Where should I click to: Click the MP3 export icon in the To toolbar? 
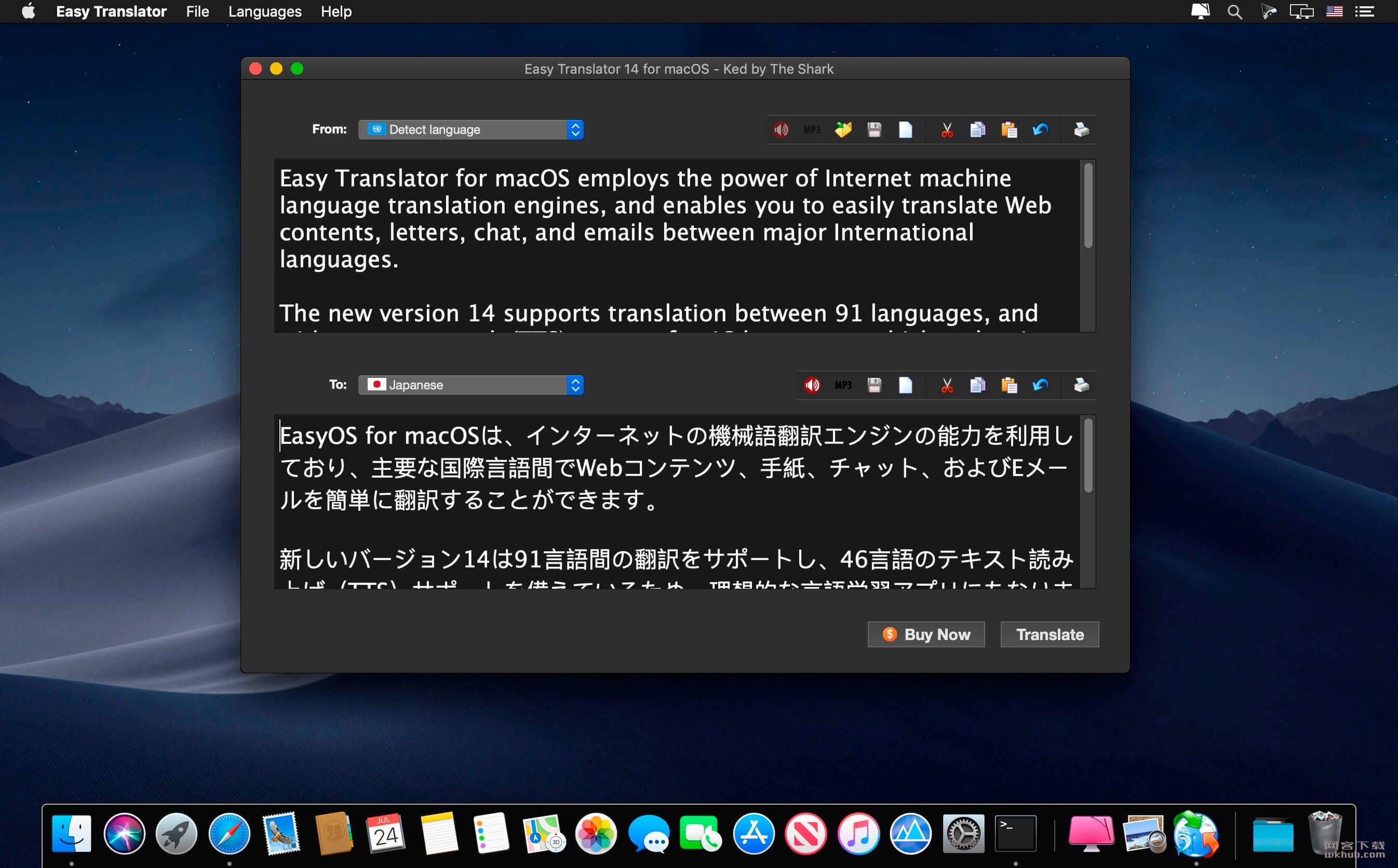843,385
